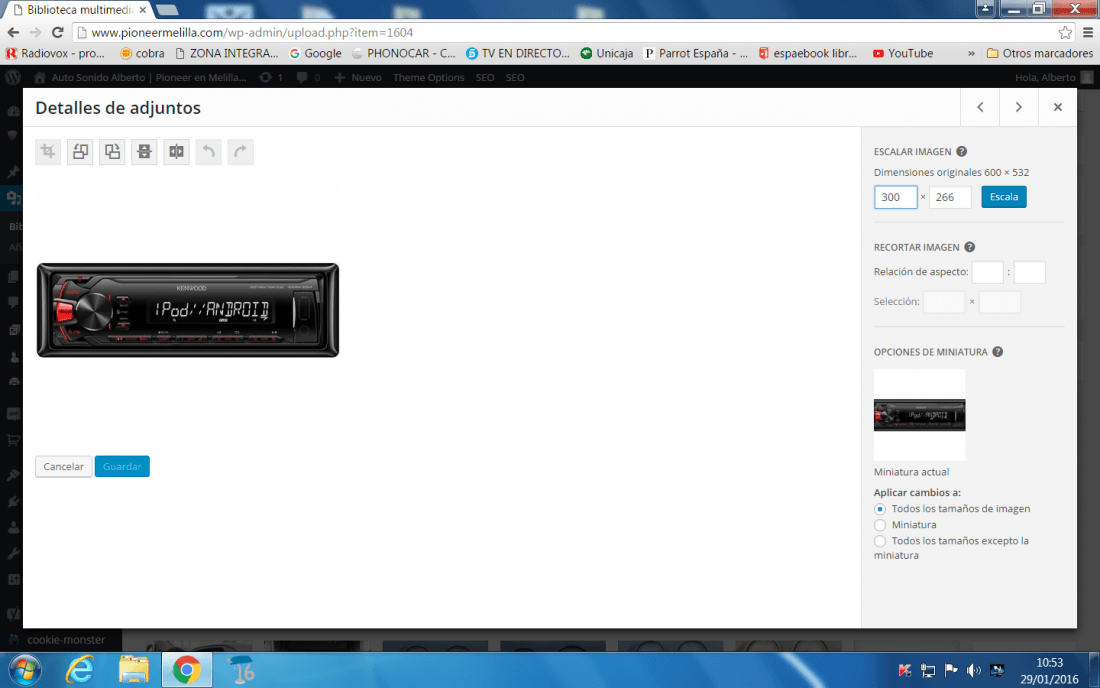Flip image horizontally

pos(176,151)
